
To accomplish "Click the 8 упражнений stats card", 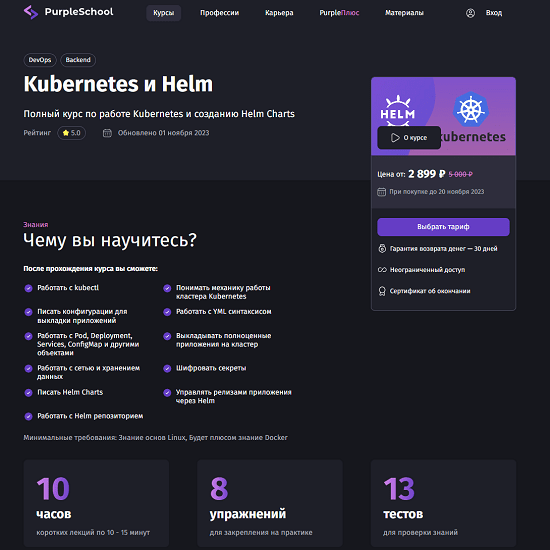I will point(270,503).
